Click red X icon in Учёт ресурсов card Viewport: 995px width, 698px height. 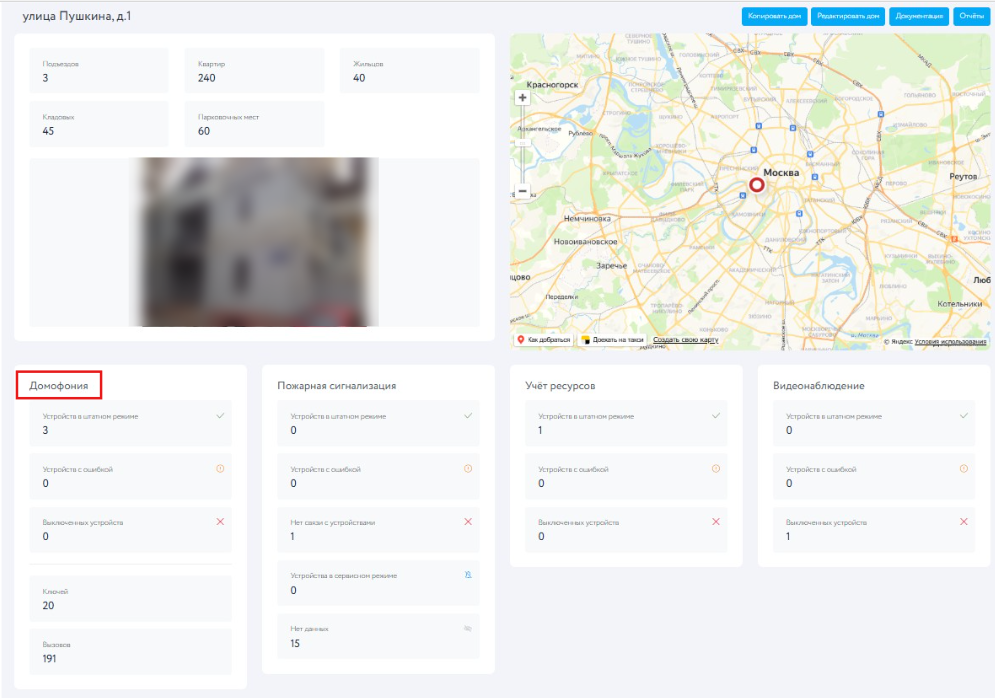[x=716, y=521]
